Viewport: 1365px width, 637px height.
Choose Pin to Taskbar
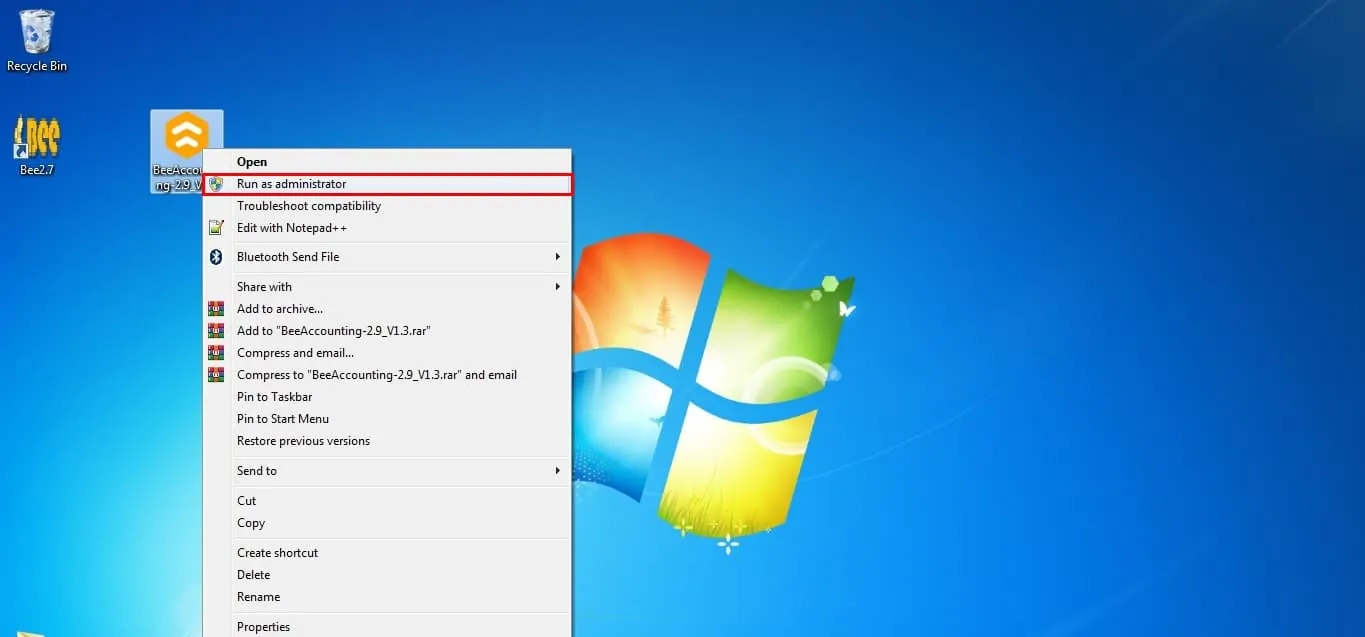(387, 397)
